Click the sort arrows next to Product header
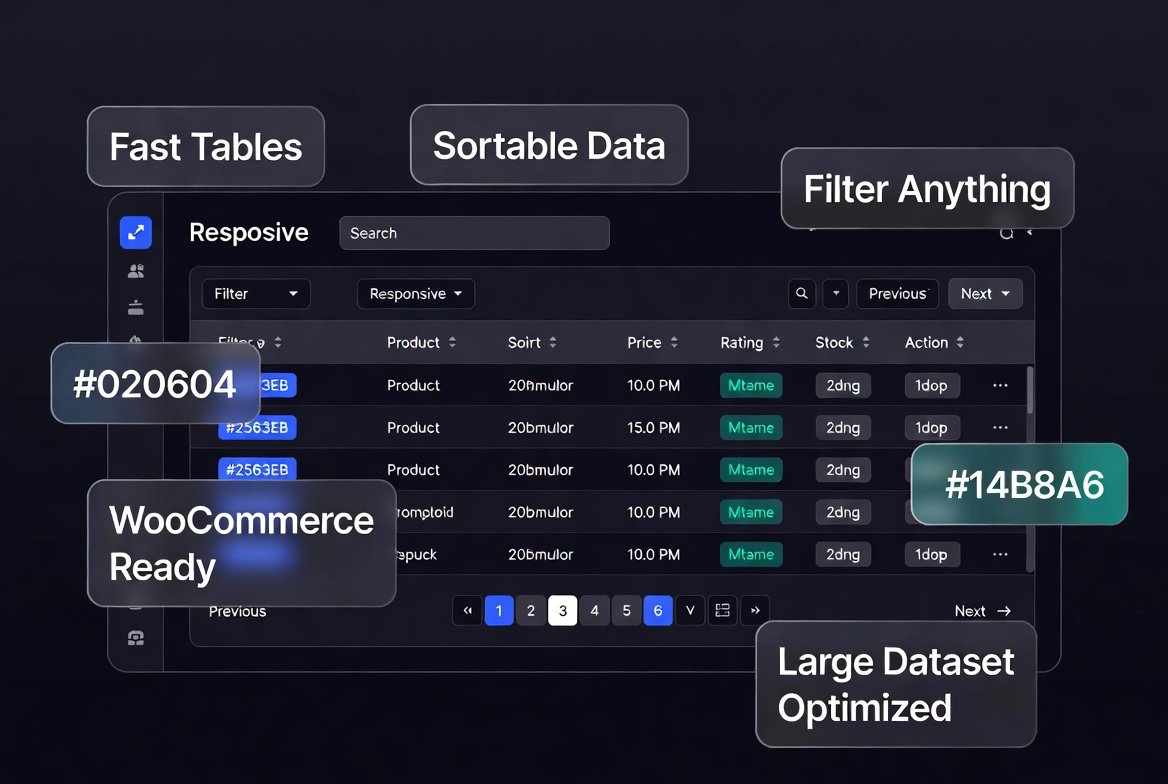Viewport: 1168px width, 784px height. coord(452,342)
